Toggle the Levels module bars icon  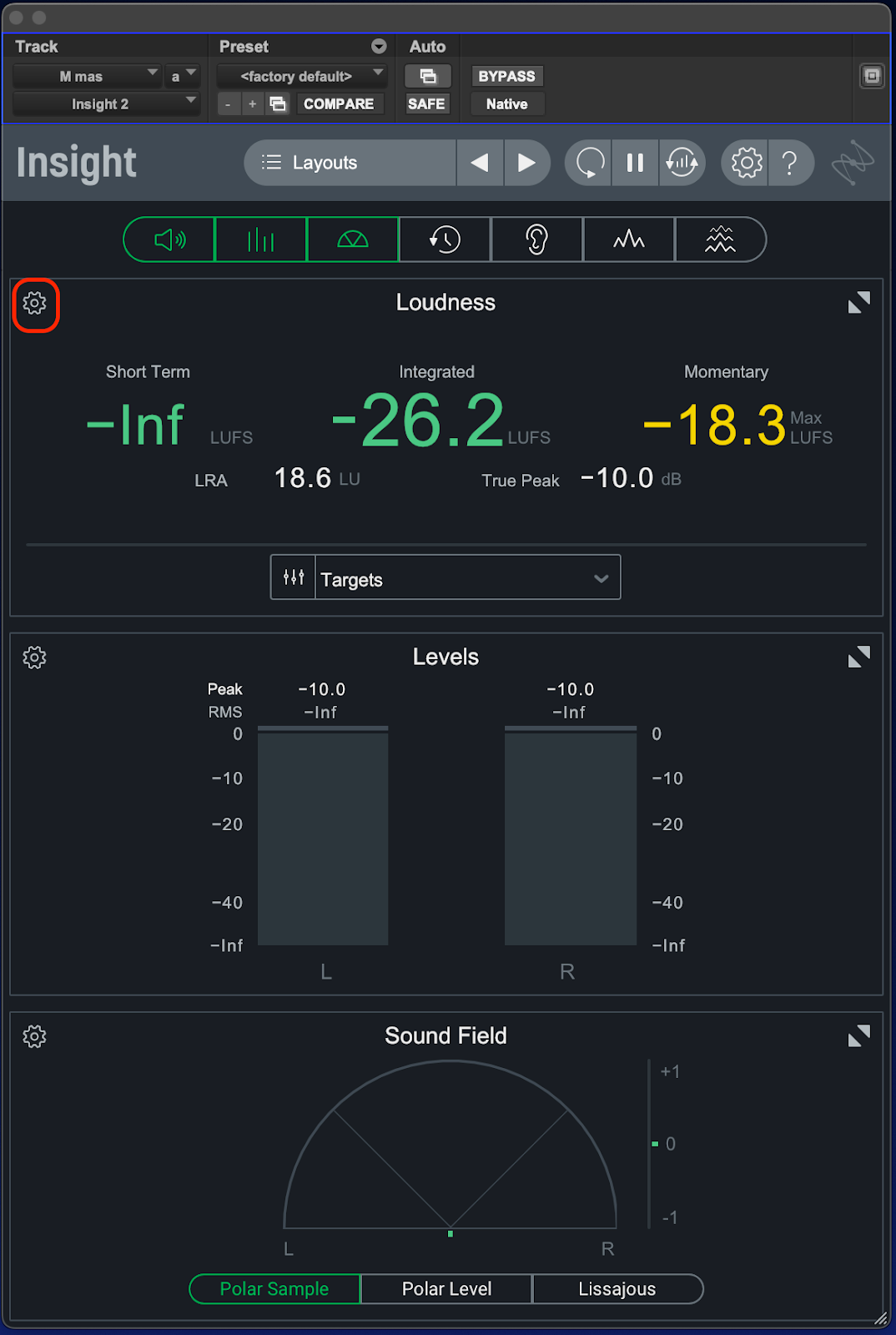(261, 240)
